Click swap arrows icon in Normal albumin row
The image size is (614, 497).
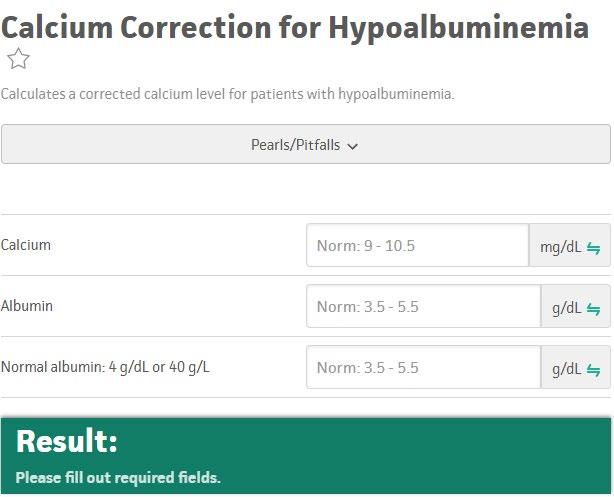click(x=593, y=370)
